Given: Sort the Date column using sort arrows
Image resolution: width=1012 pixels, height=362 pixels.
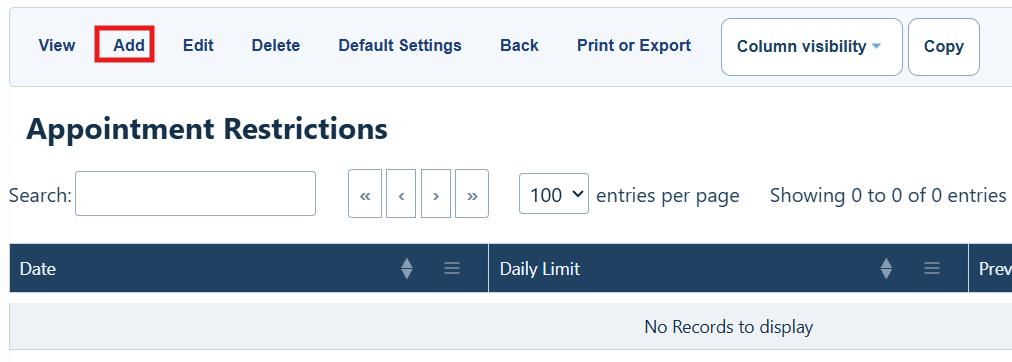Looking at the screenshot, I should [x=407, y=268].
